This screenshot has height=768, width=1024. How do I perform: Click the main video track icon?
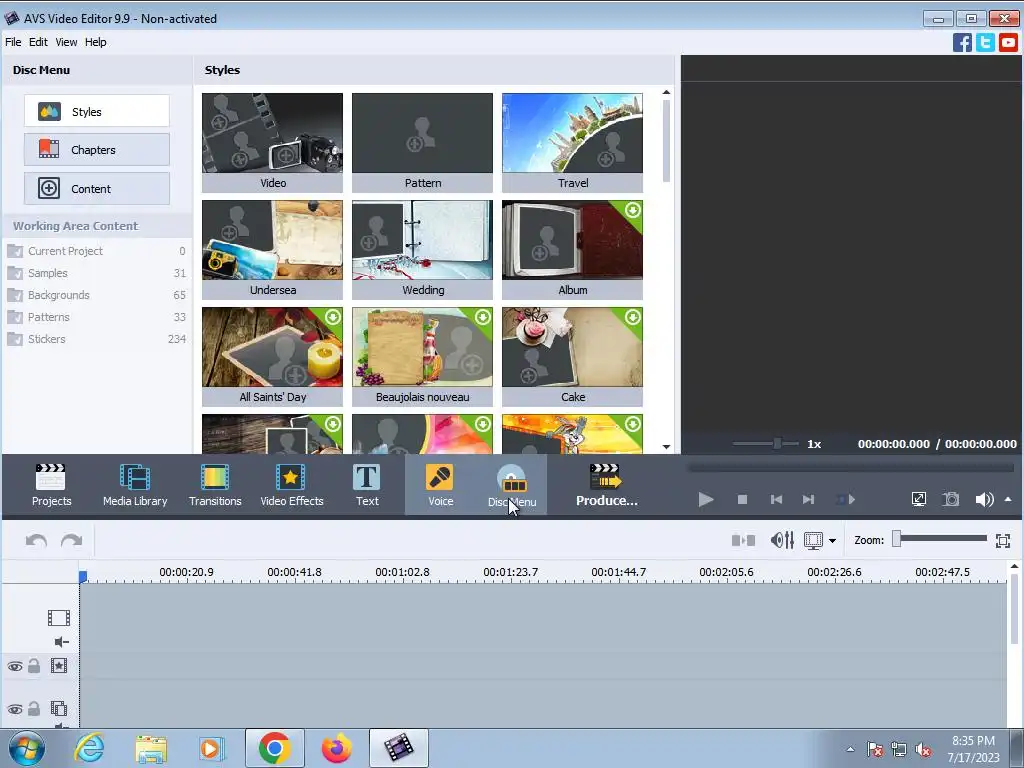[x=59, y=618]
